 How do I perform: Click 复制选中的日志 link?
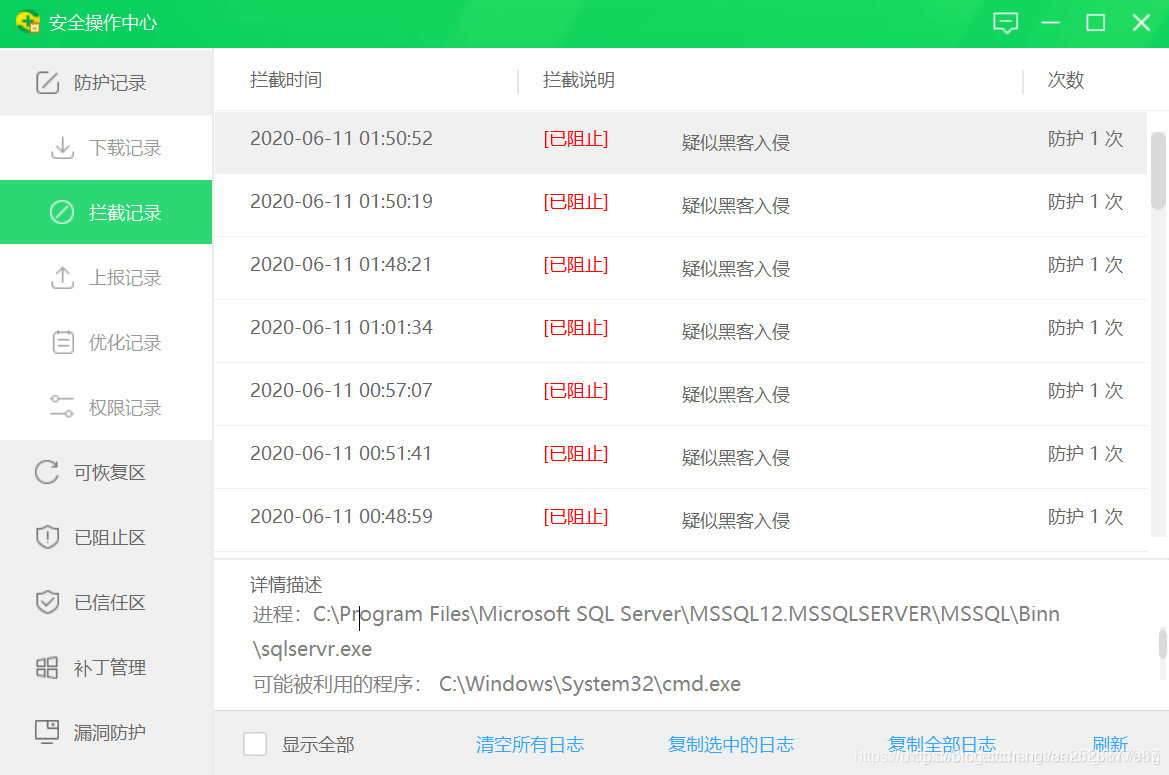pyautogui.click(x=731, y=744)
